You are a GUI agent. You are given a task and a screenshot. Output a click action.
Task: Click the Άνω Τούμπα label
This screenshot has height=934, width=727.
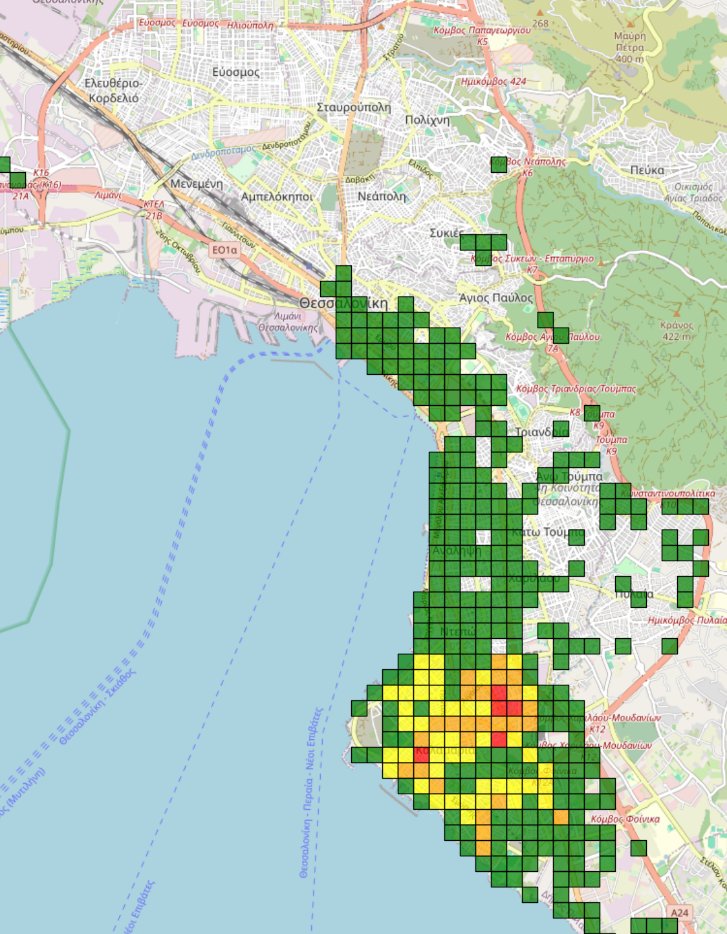569,476
